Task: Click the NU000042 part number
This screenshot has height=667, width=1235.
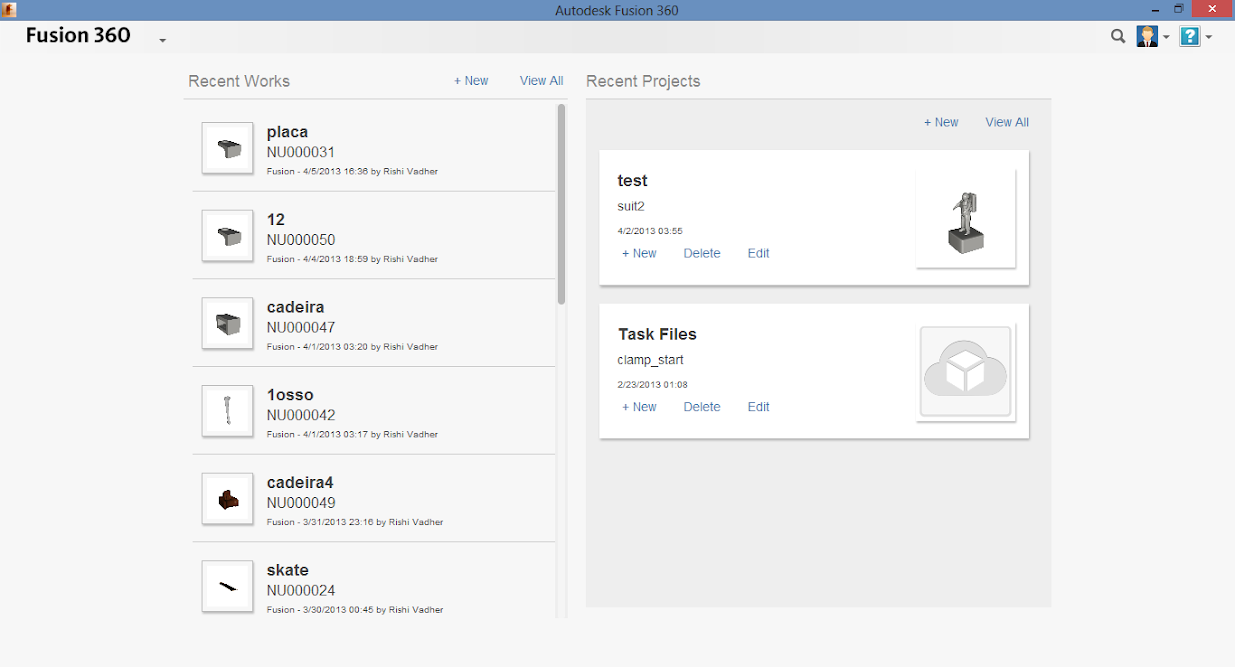Action: 301,415
